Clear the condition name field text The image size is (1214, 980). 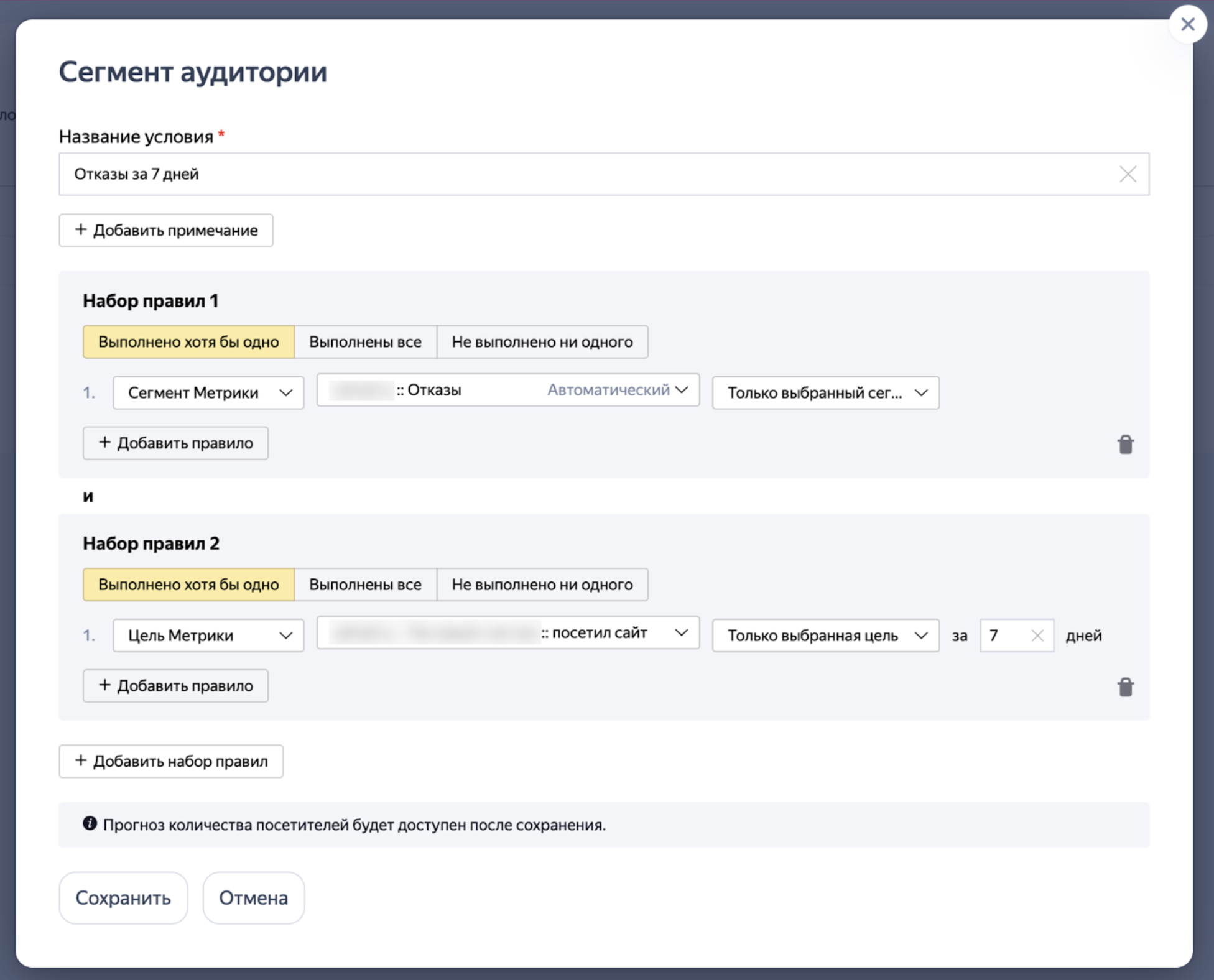pyautogui.click(x=1128, y=174)
